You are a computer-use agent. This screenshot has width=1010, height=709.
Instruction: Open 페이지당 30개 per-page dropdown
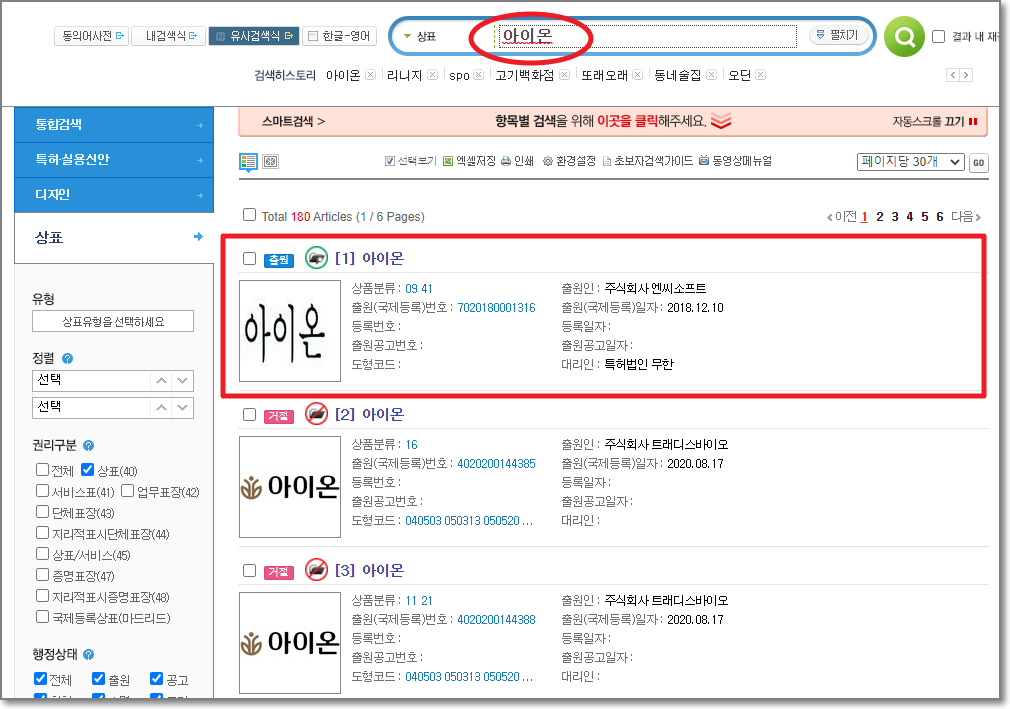coord(910,162)
